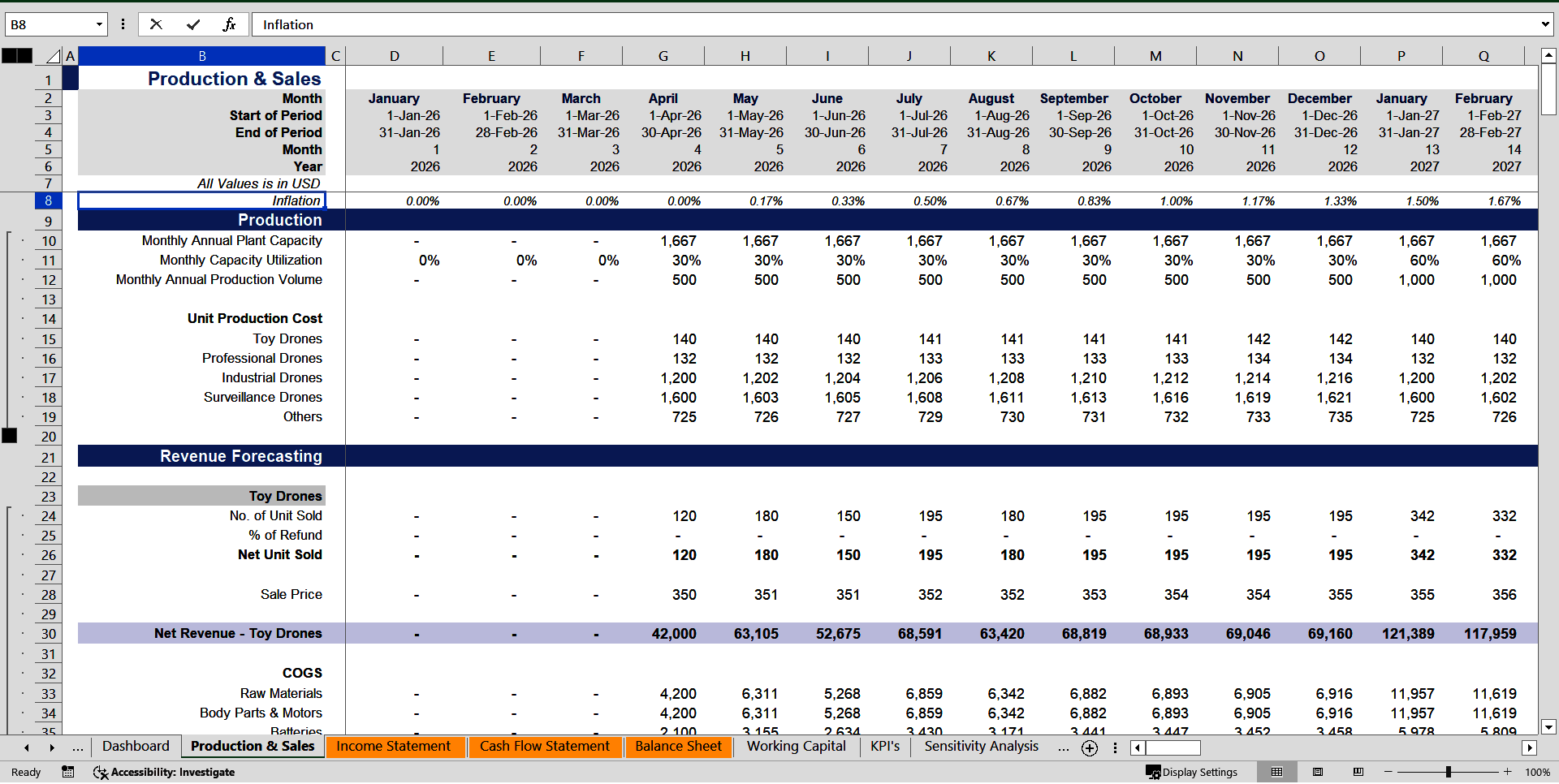Switch to Page Break Preview
The height and width of the screenshot is (784, 1559).
[1358, 772]
